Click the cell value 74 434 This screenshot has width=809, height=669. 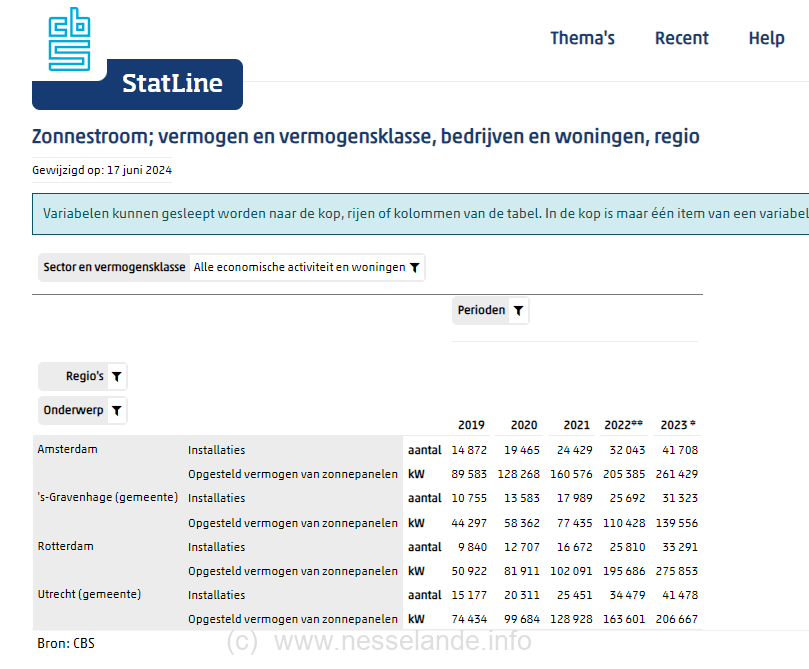click(x=469, y=619)
